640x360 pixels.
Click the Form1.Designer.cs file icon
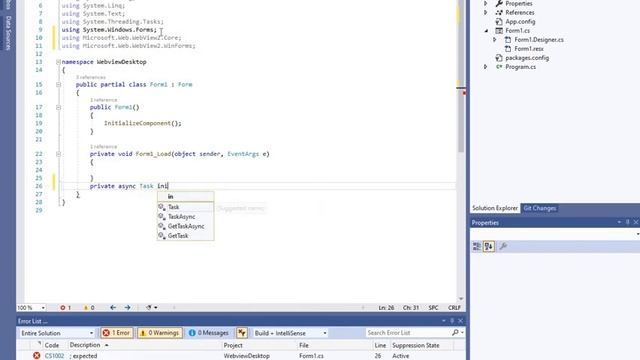[x=508, y=40]
